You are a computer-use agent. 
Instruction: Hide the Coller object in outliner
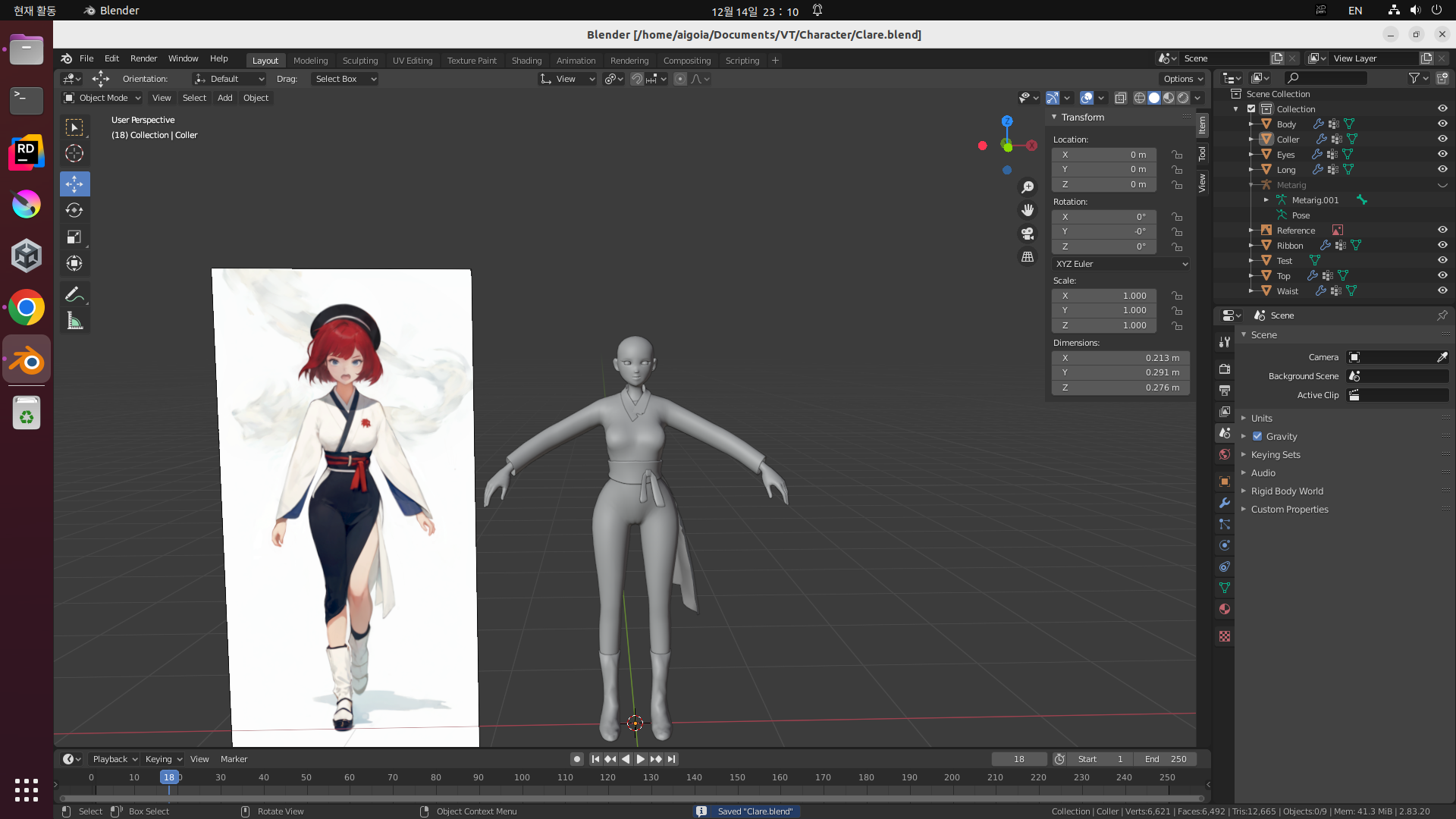(x=1442, y=139)
